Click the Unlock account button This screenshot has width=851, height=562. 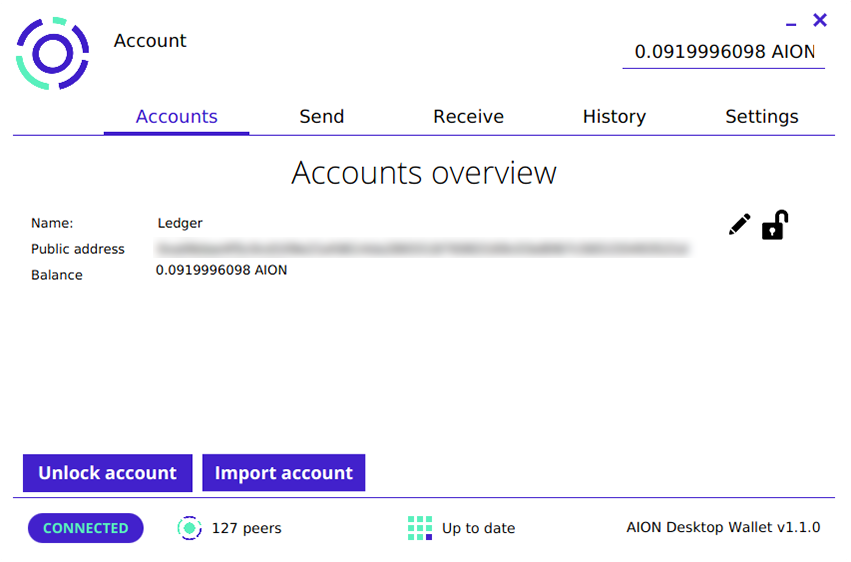pos(107,473)
